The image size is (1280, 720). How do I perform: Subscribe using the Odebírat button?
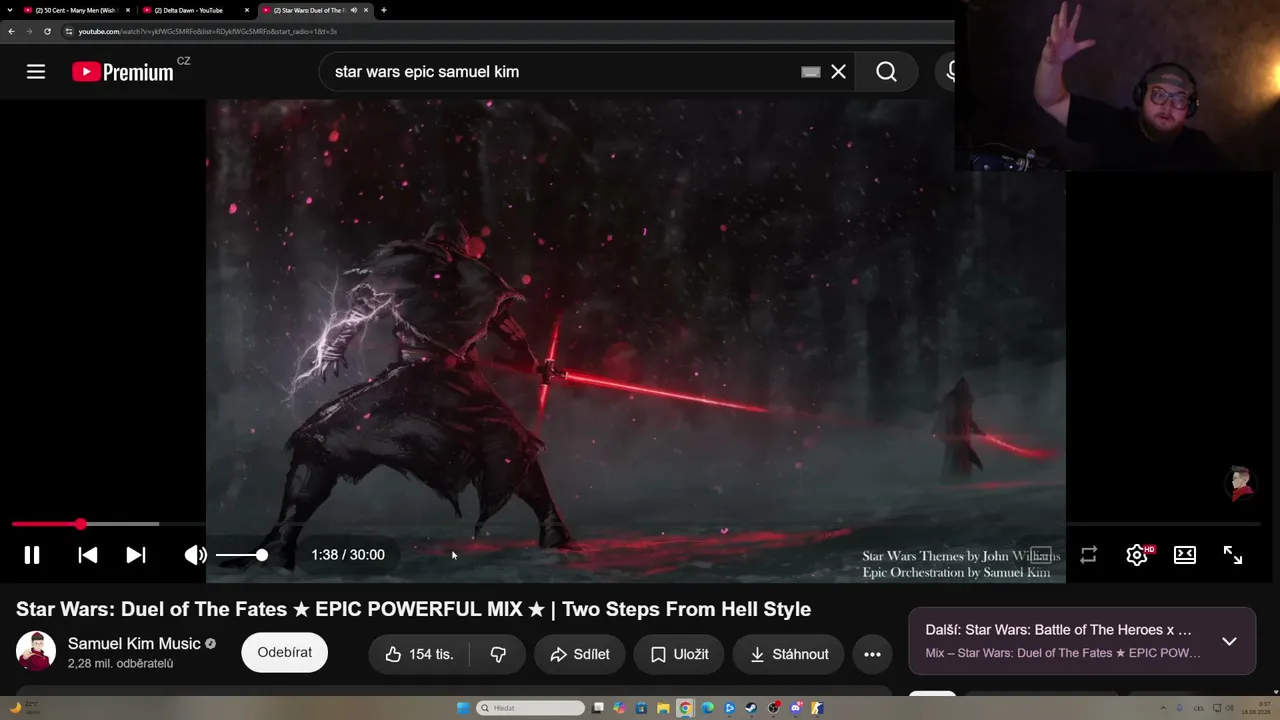[x=285, y=653]
